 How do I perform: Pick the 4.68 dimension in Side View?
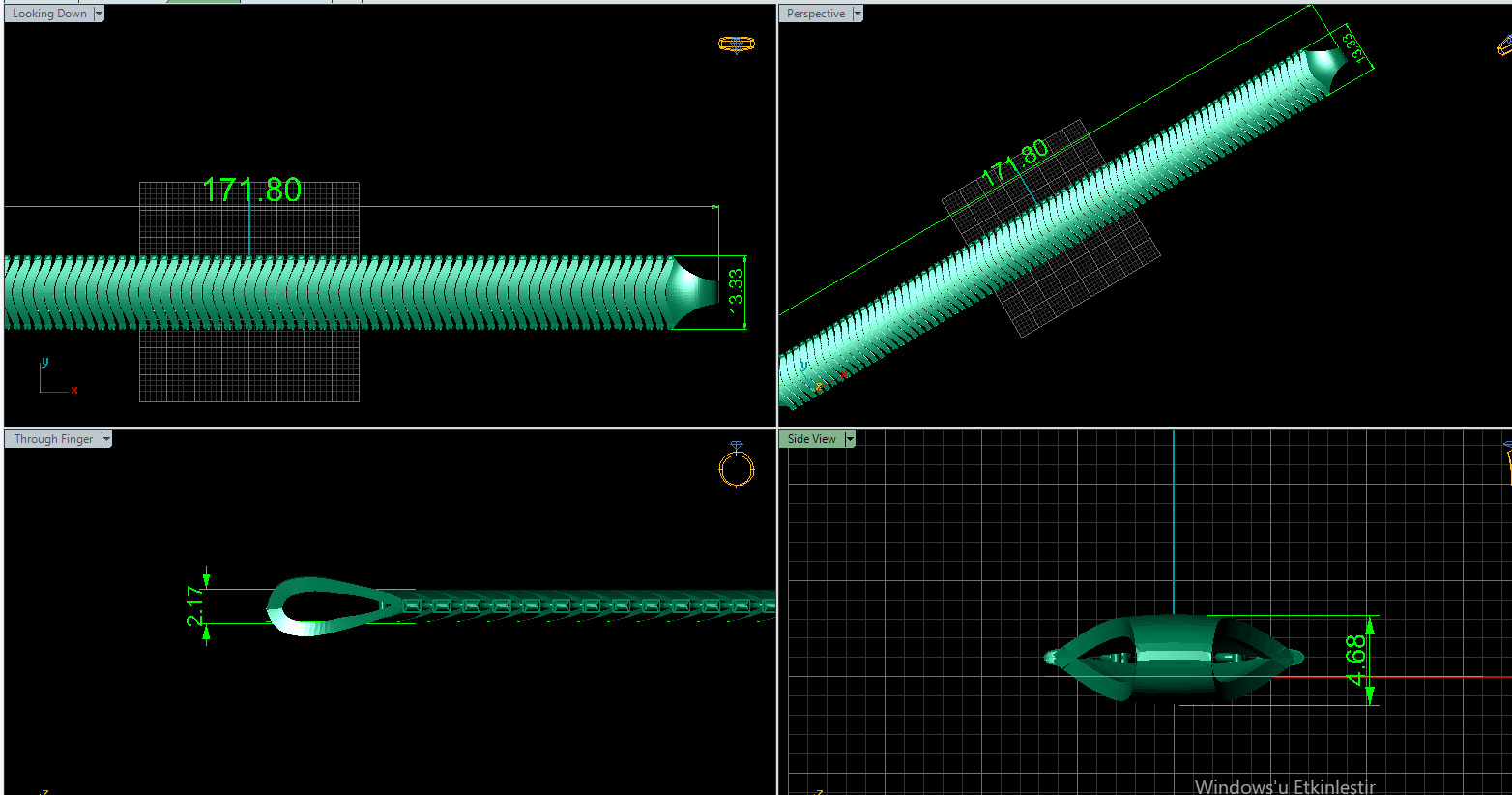tap(1357, 660)
